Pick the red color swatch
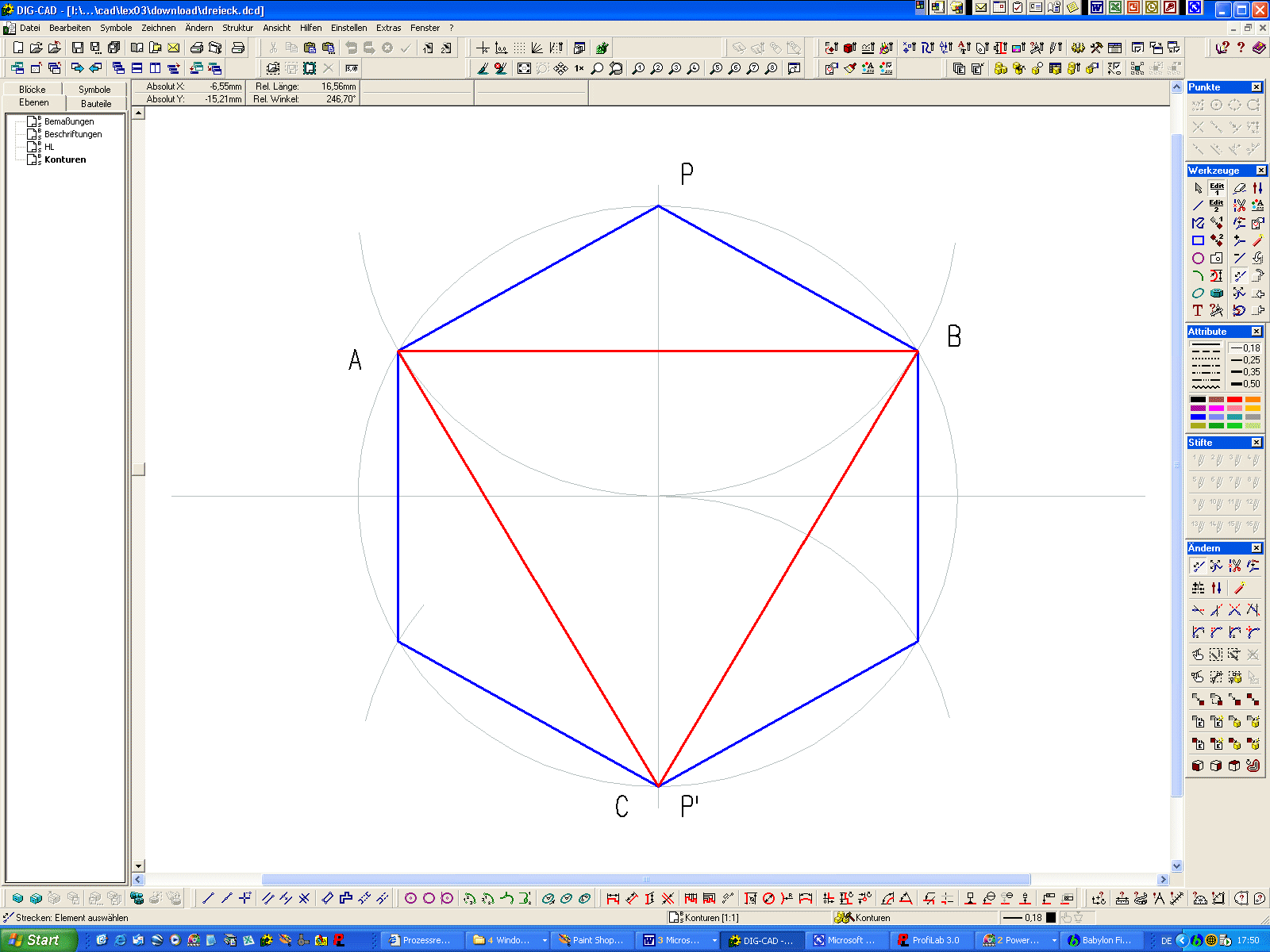Screen dimensions: 1270x952 click(x=1234, y=400)
